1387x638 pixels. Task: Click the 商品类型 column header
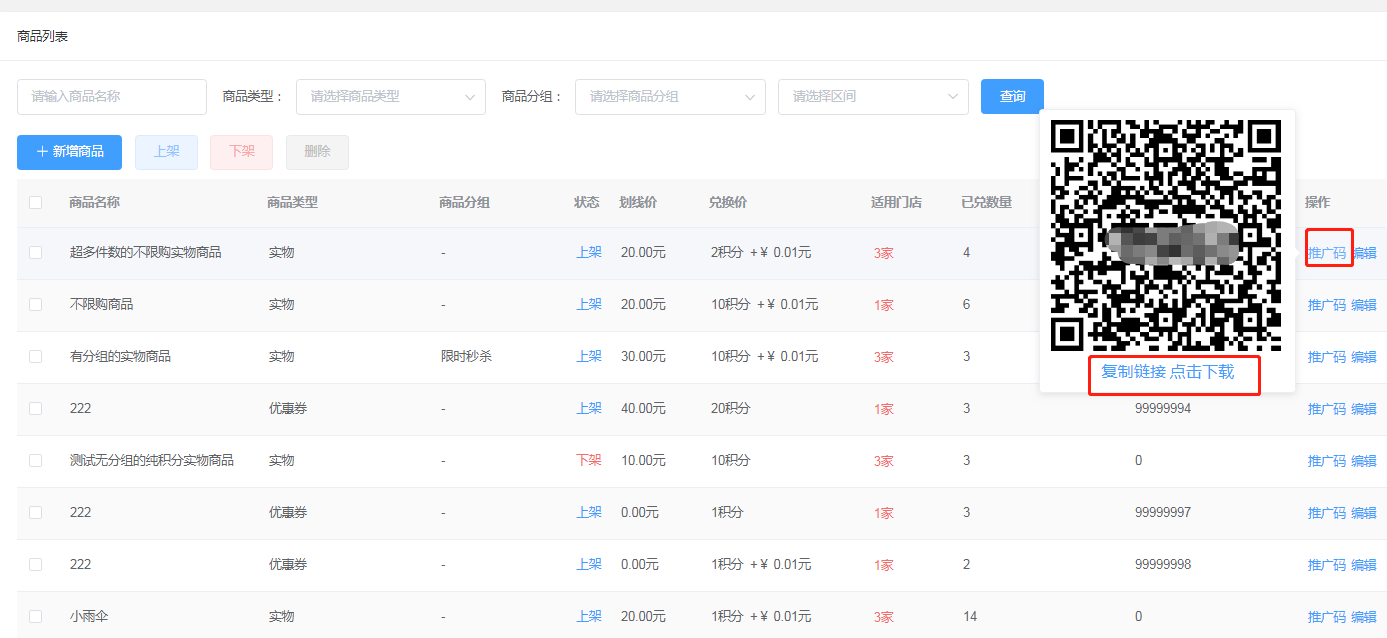[293, 202]
